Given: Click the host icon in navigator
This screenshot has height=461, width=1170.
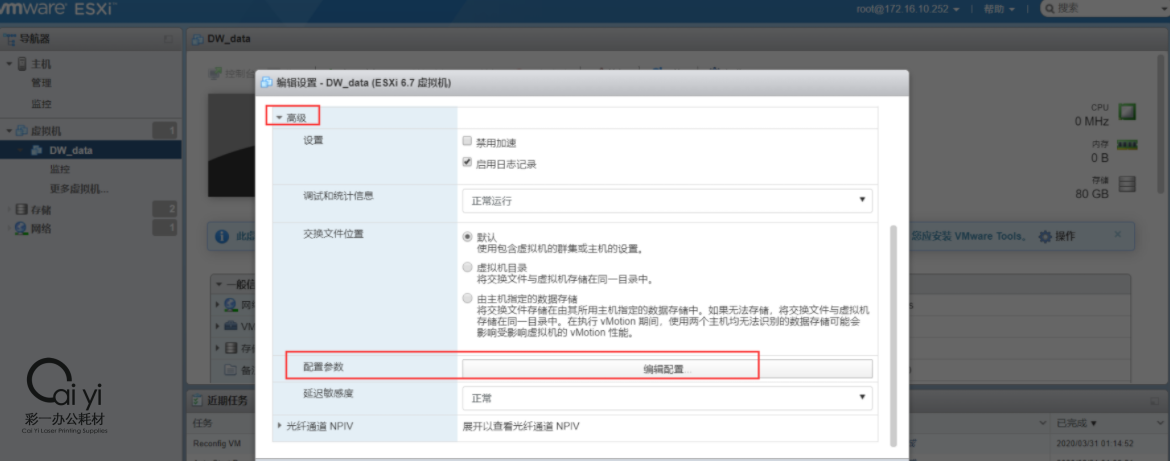Looking at the screenshot, I should tap(22, 64).
